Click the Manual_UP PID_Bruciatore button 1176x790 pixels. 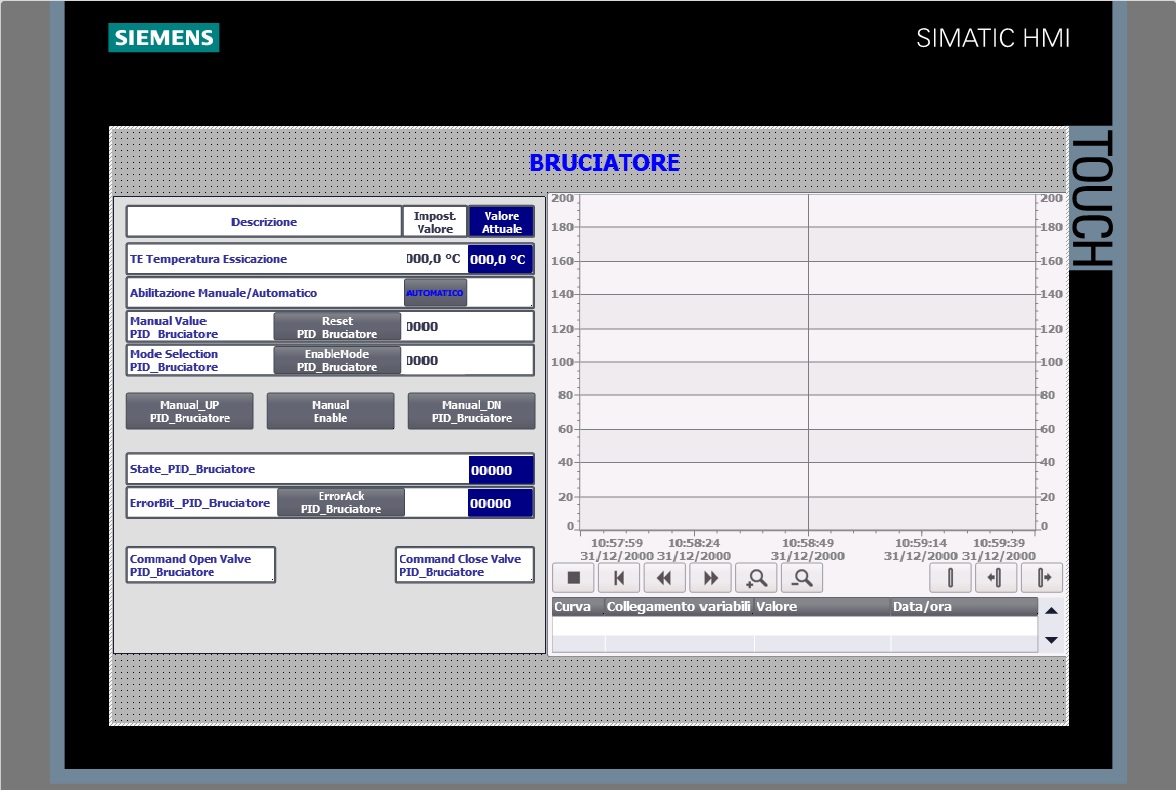190,411
